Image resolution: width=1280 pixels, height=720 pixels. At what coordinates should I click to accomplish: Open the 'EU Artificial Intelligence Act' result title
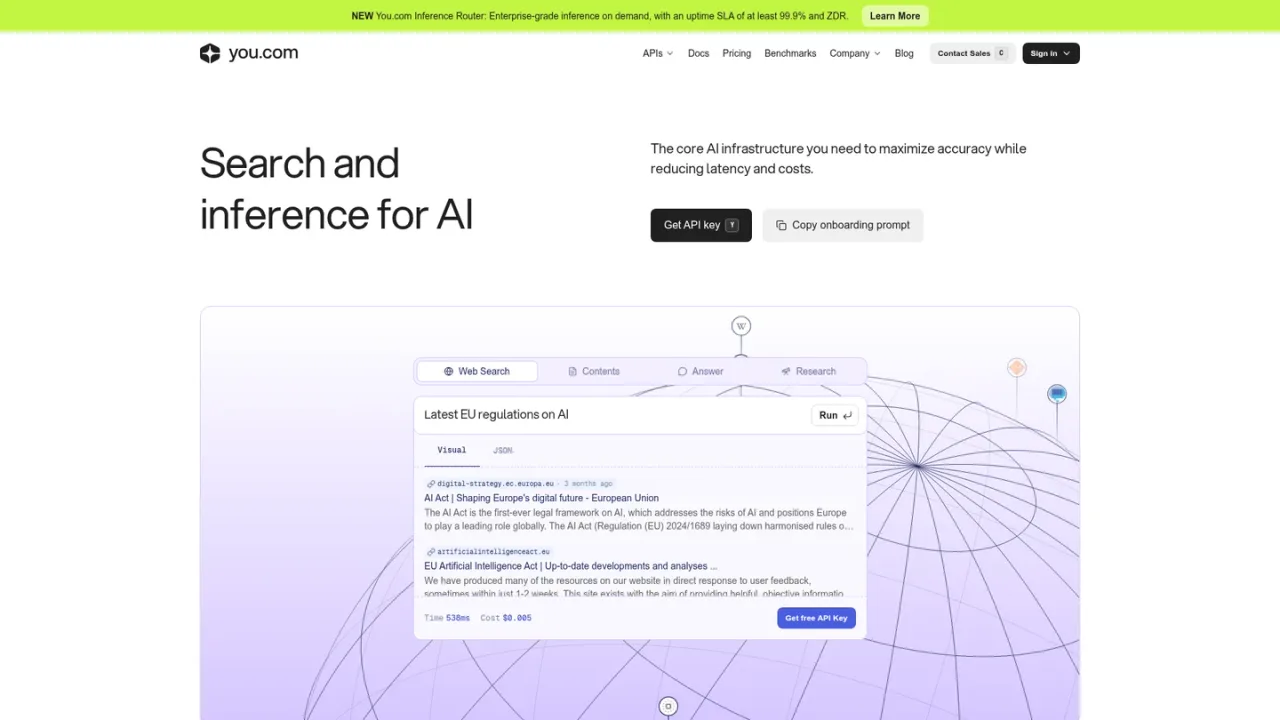570,566
